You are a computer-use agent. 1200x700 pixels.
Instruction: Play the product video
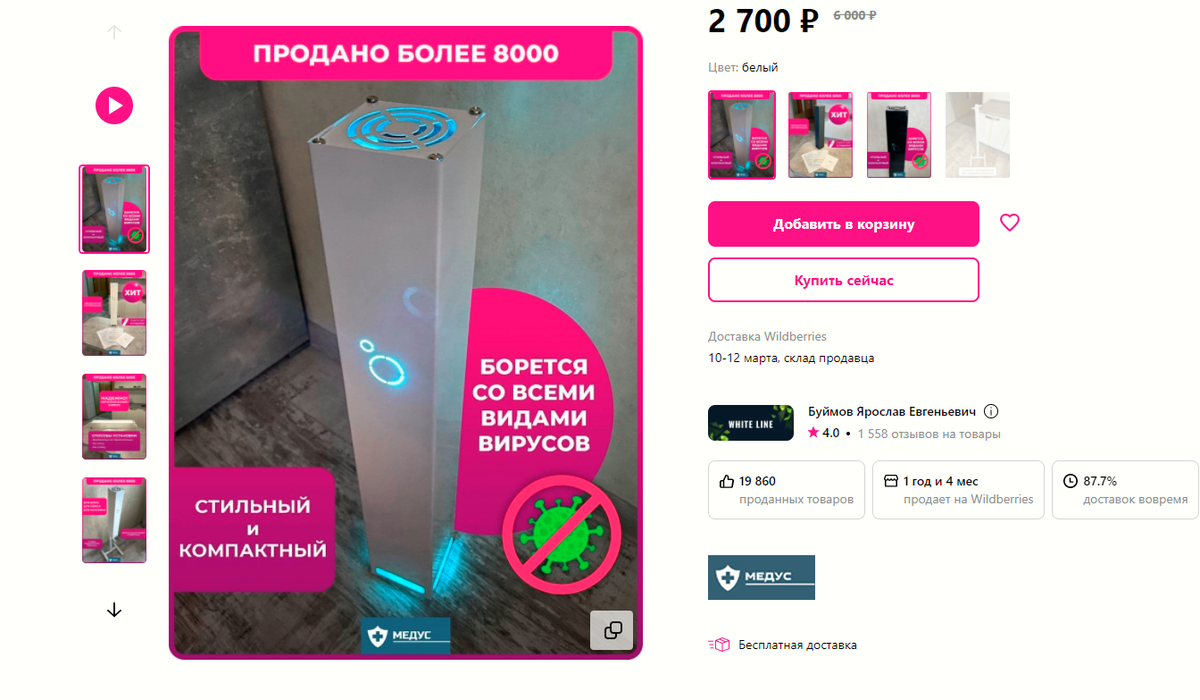click(x=114, y=105)
